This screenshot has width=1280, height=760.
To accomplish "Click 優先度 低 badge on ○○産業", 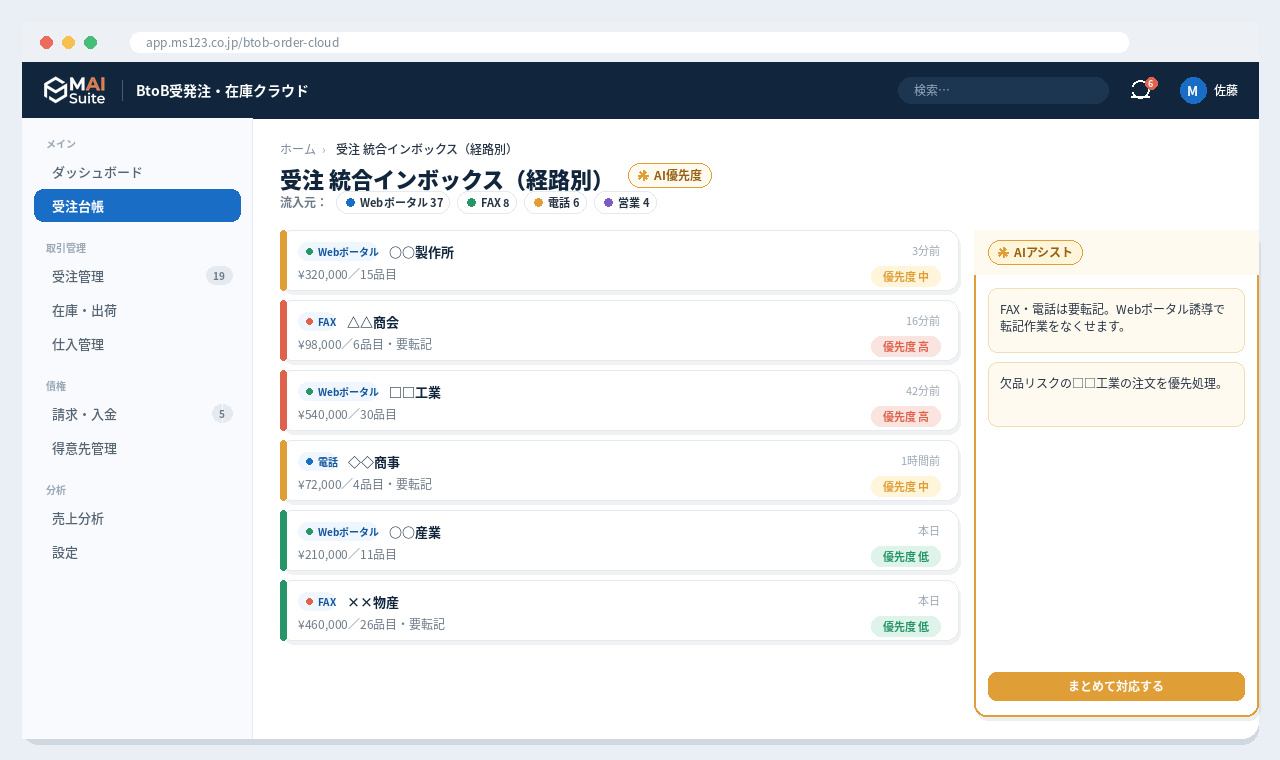I will pyautogui.click(x=905, y=557).
